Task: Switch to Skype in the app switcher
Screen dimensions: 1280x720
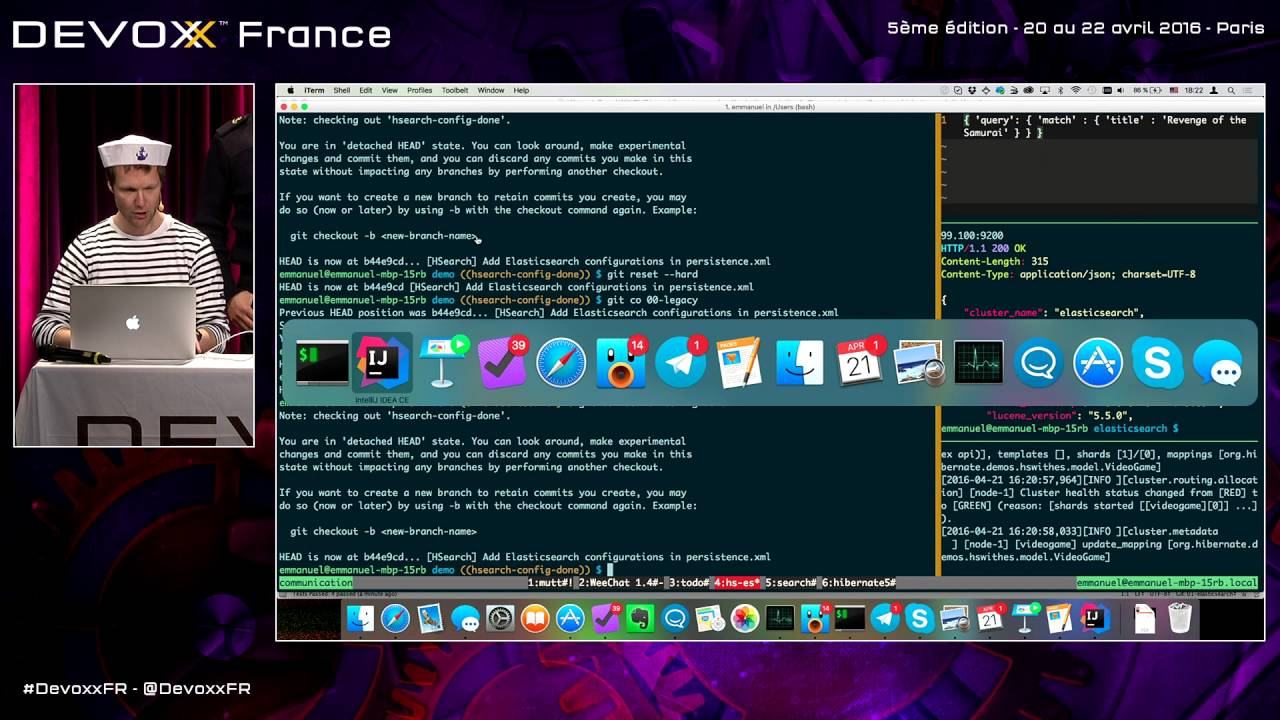Action: pyautogui.click(x=1157, y=363)
